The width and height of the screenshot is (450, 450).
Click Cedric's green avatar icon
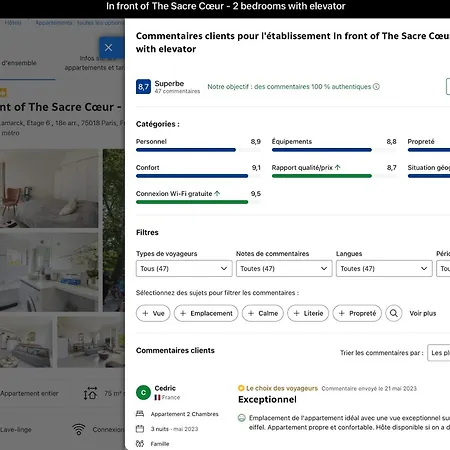(143, 392)
